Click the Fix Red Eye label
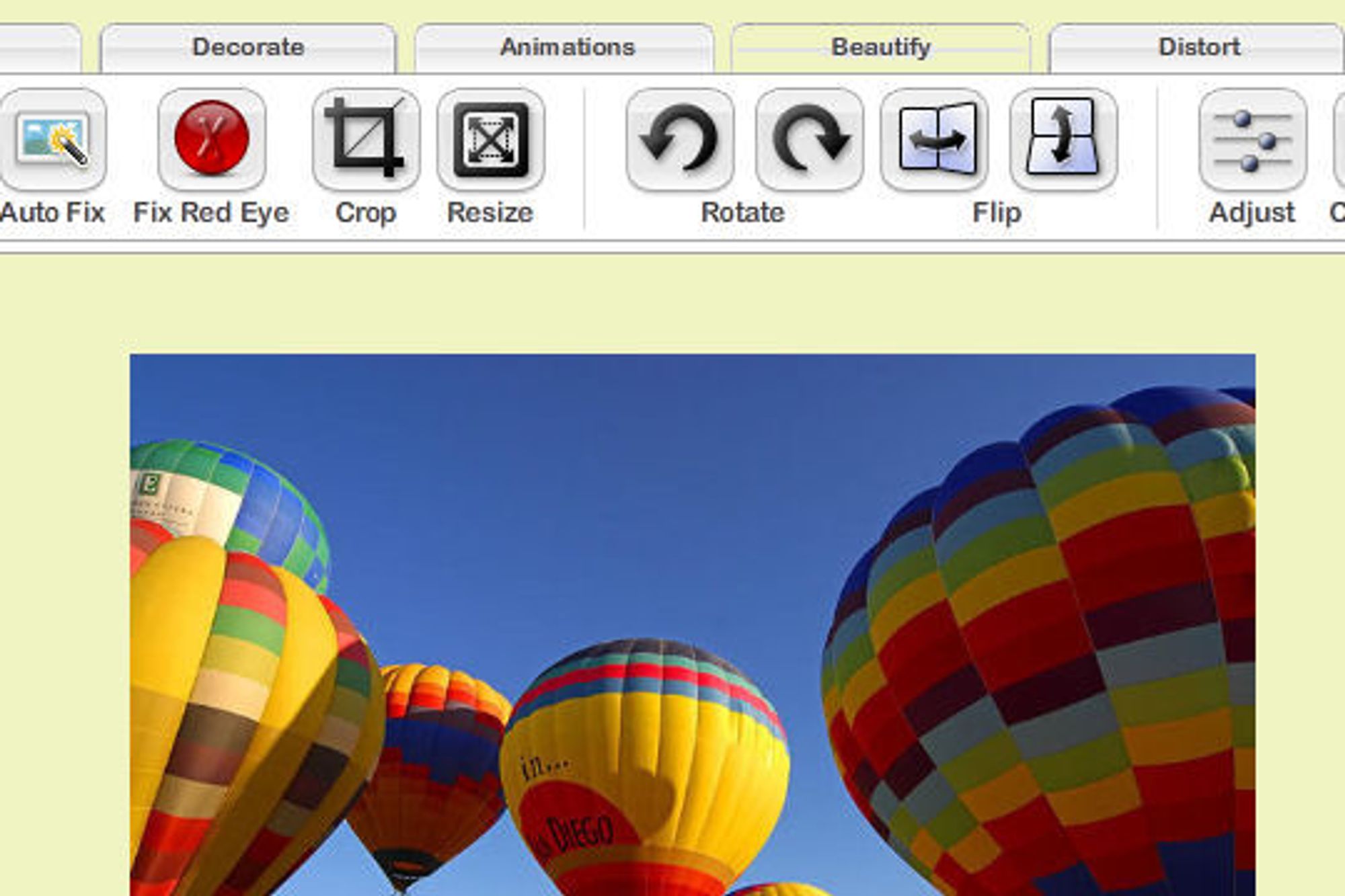 coord(211,213)
